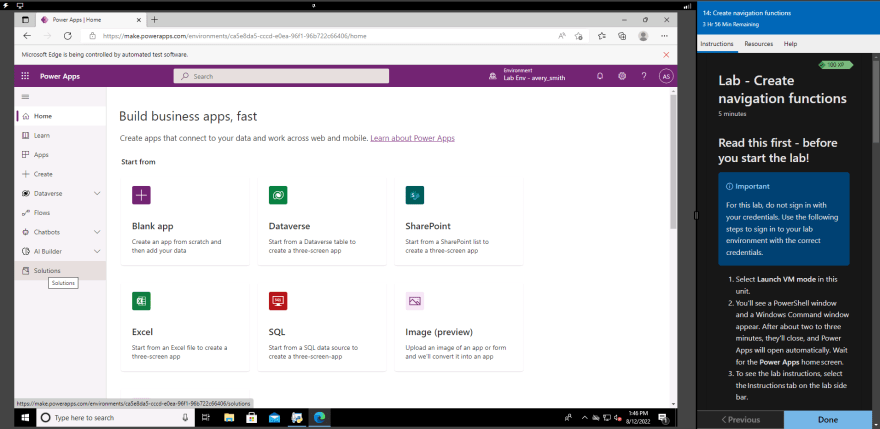Open Edge settings and more ellipsis
This screenshot has height=429, width=880.
[x=664, y=35]
